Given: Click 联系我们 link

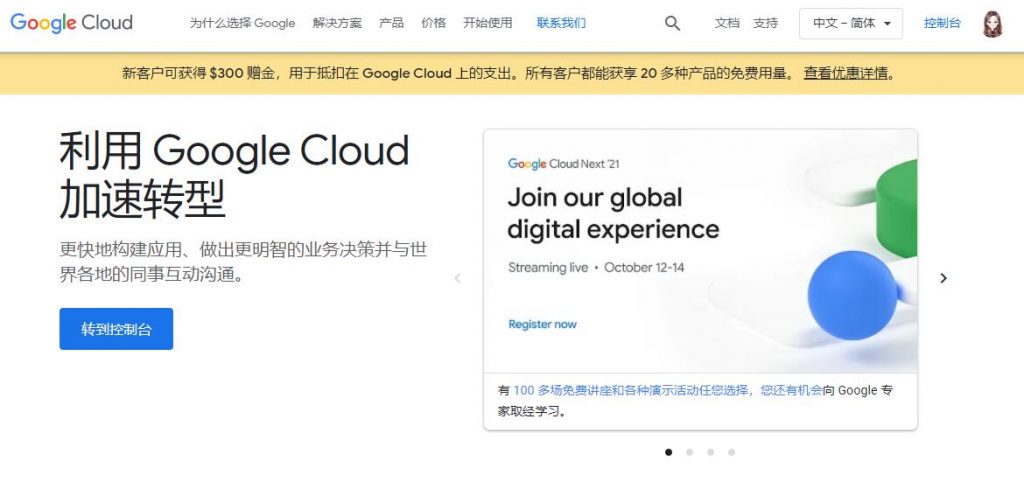Looking at the screenshot, I should [561, 23].
